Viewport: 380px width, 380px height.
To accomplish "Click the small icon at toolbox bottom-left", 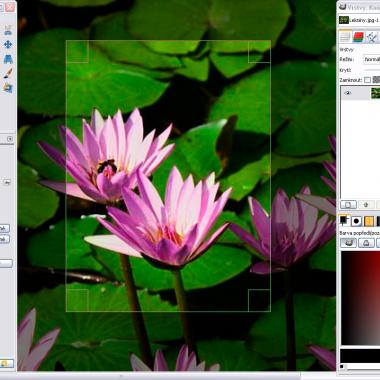I will (x=6, y=363).
